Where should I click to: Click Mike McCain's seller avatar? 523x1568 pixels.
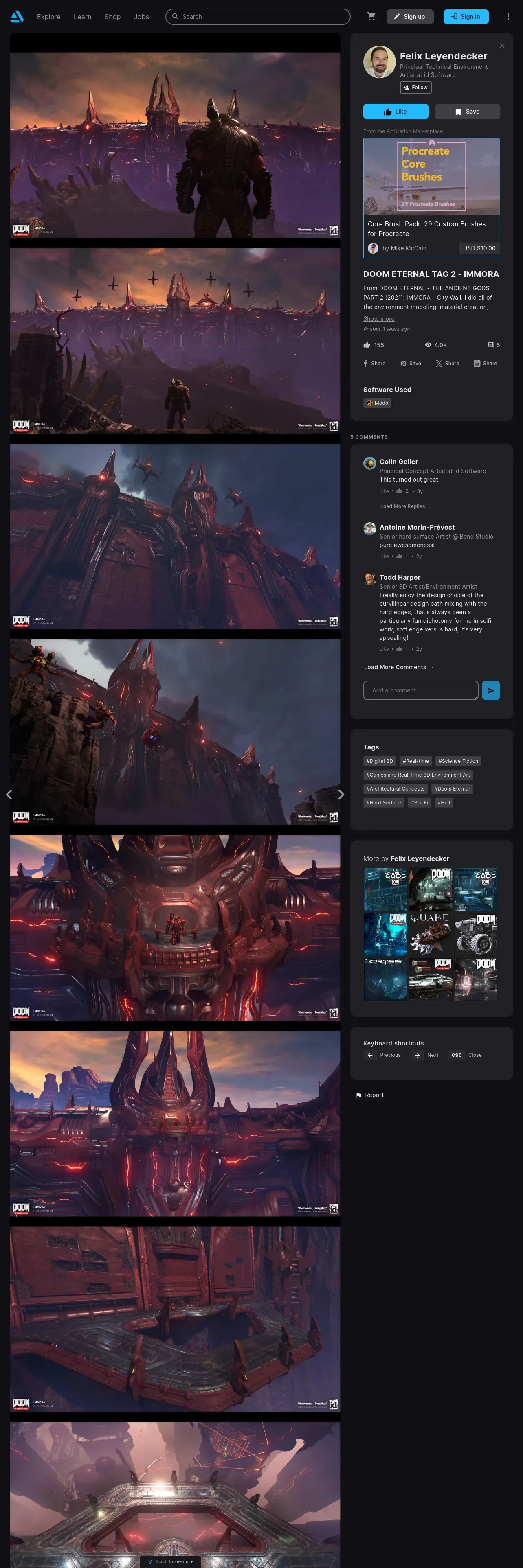373,248
